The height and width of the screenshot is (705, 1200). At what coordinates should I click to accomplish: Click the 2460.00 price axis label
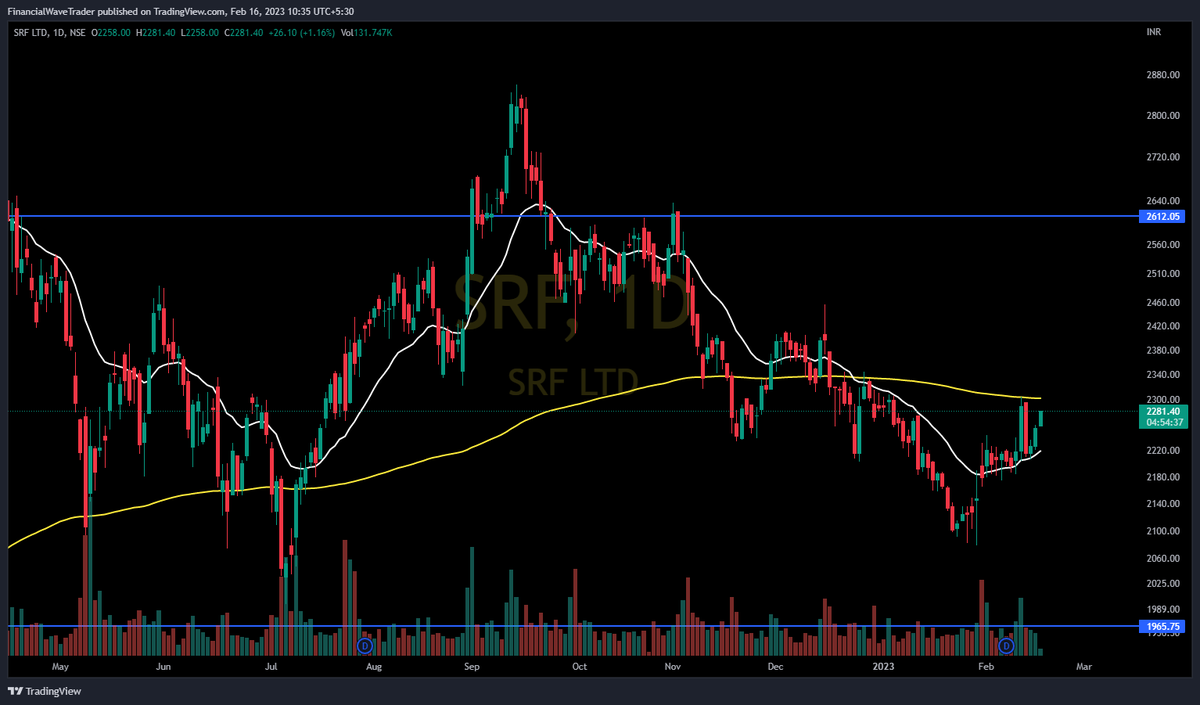click(1164, 302)
